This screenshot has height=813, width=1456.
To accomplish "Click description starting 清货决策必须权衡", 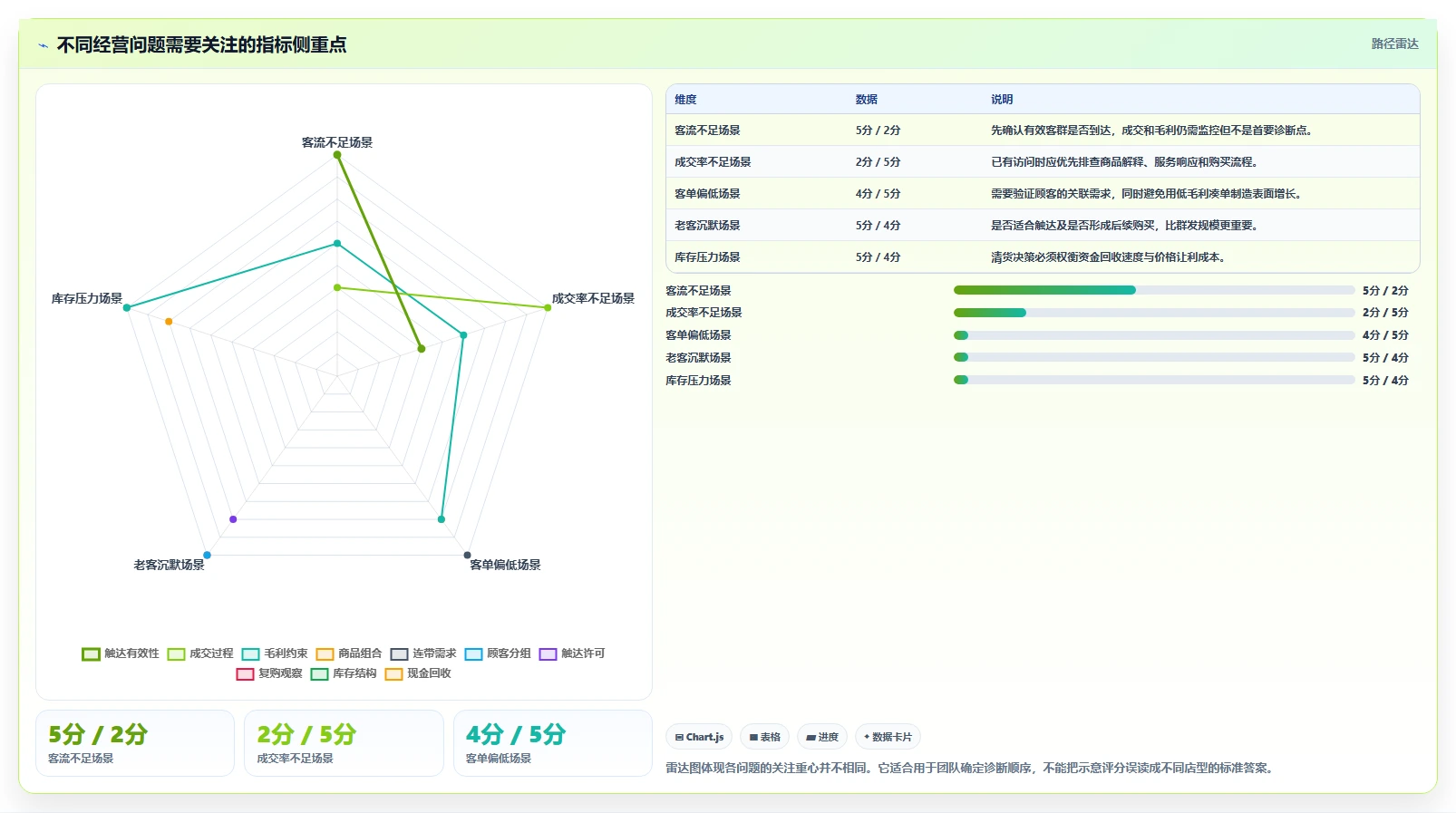I will 1109,257.
